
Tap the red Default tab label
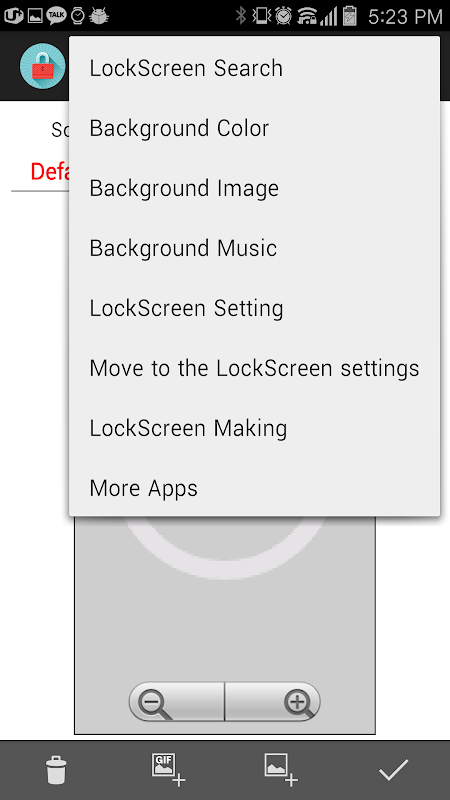(50, 172)
